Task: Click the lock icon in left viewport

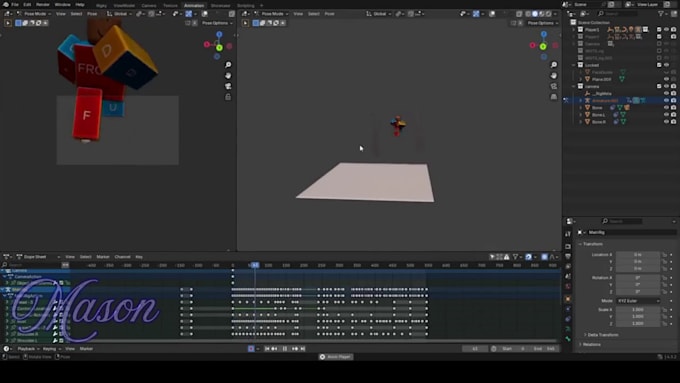Action: tap(228, 97)
